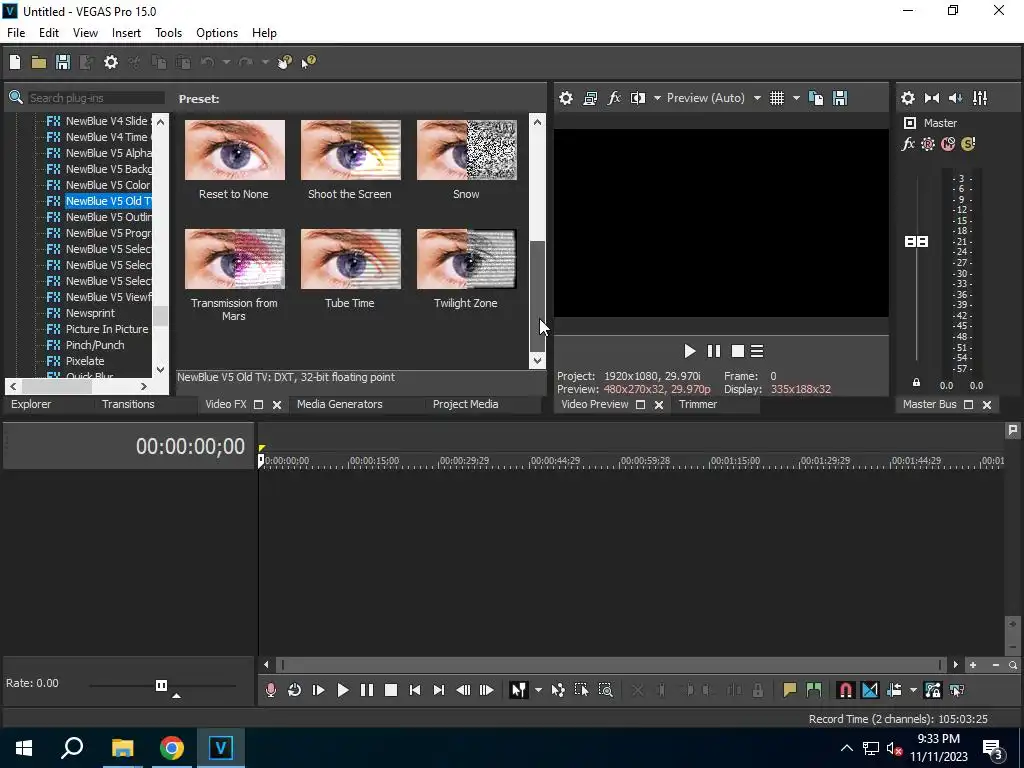Toggle Loop Playback in transport bar
Screen dimensions: 1024x768
coord(295,690)
